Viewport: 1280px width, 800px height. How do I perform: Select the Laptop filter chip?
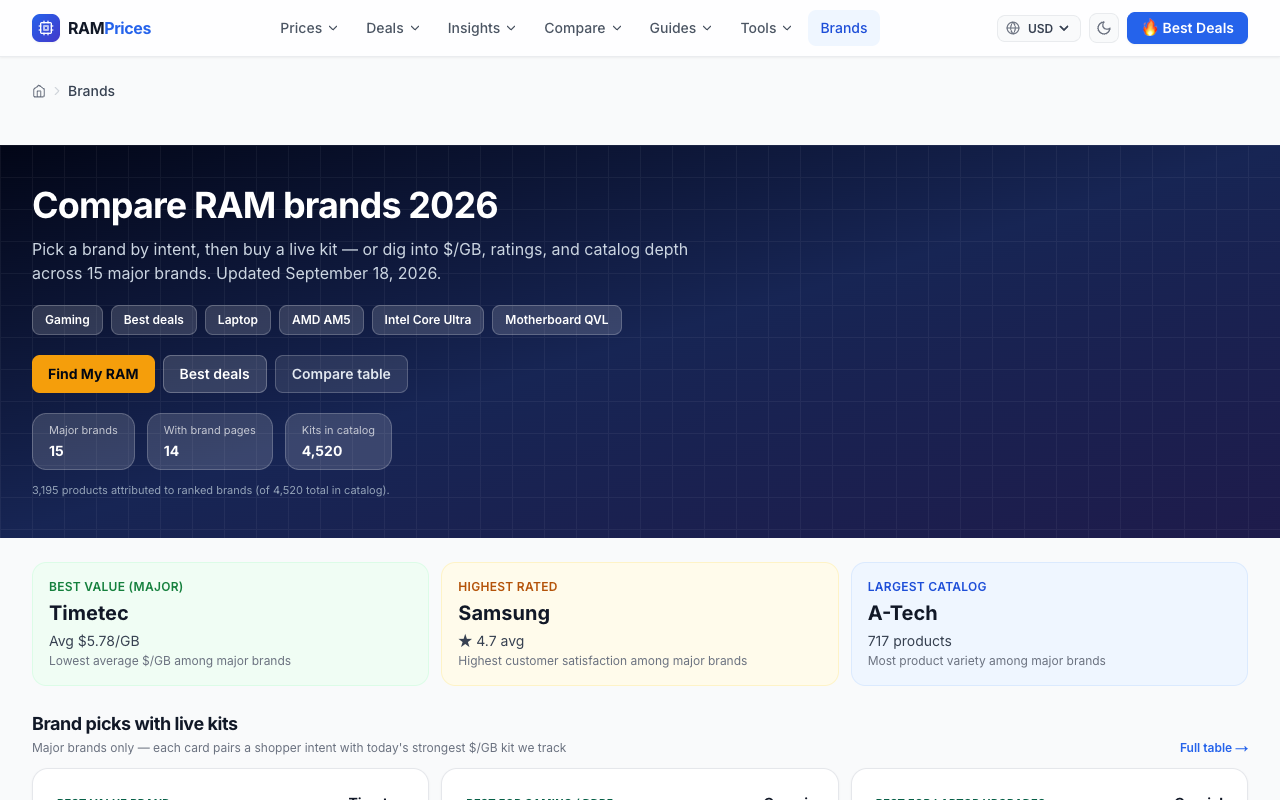pyautogui.click(x=238, y=320)
